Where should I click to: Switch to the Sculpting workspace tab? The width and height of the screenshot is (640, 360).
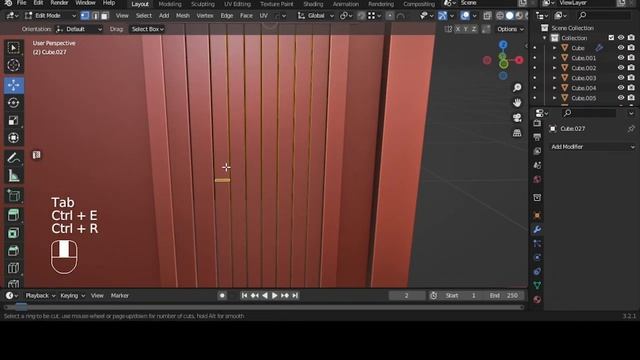(x=203, y=4)
